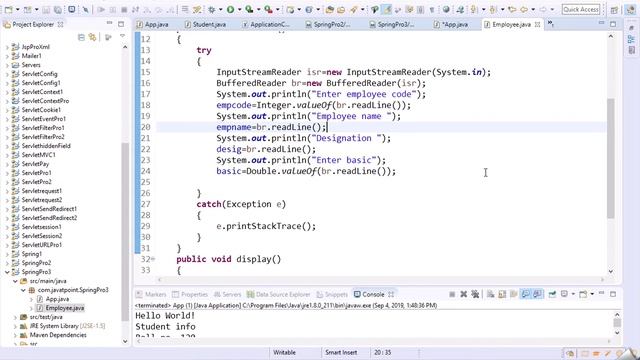This screenshot has height=360, width=640.
Task: Select the ServletMVC1 project
Action: (x=38, y=155)
